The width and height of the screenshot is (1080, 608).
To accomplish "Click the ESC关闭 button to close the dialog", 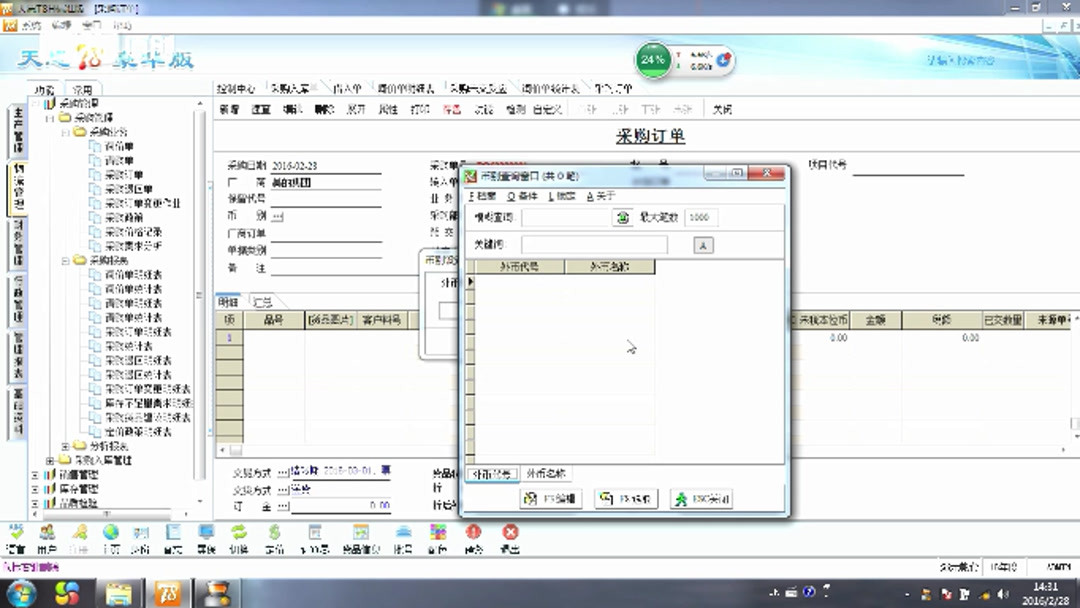I will pos(702,498).
